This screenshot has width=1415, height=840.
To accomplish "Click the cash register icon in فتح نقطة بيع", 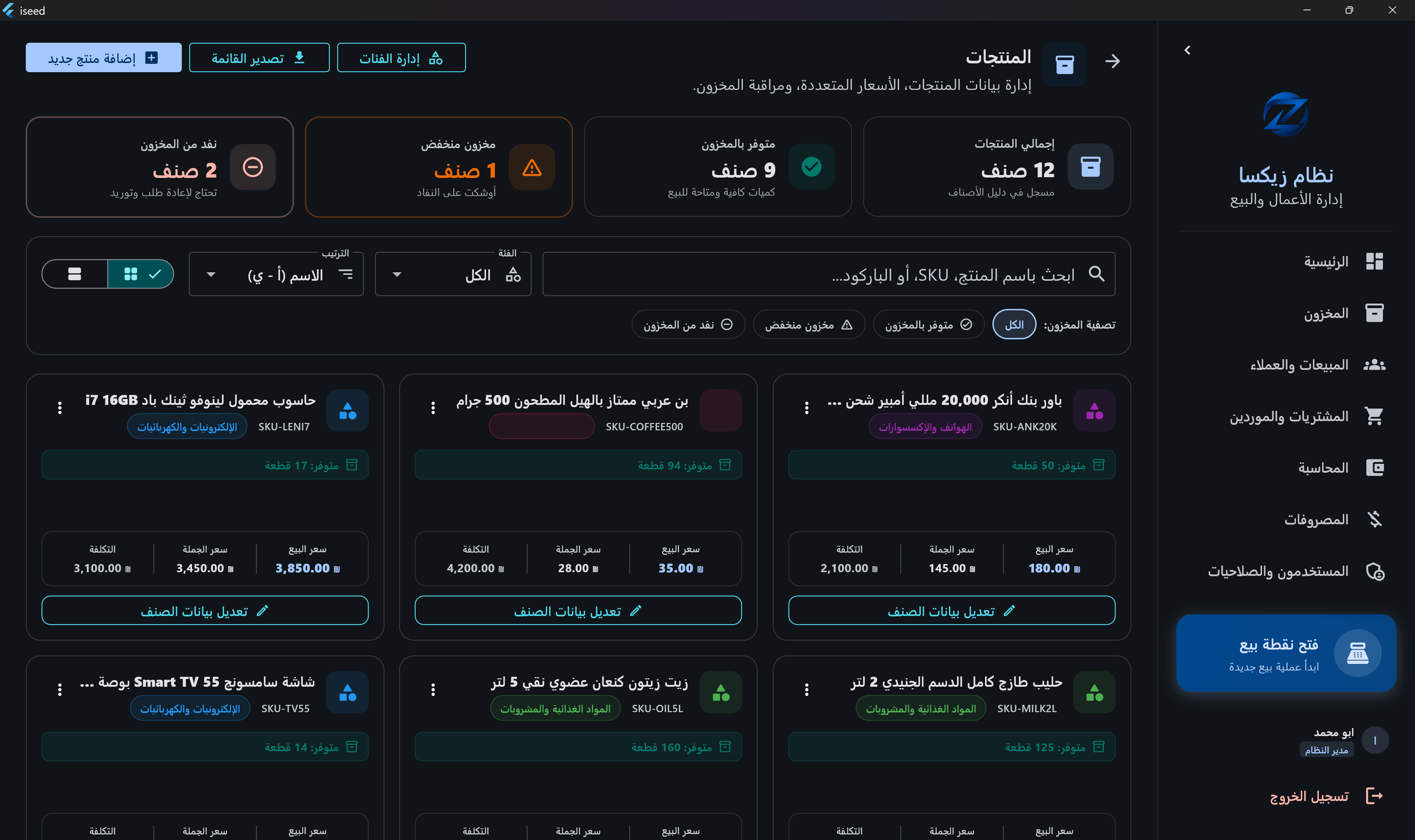I will pos(1357,653).
